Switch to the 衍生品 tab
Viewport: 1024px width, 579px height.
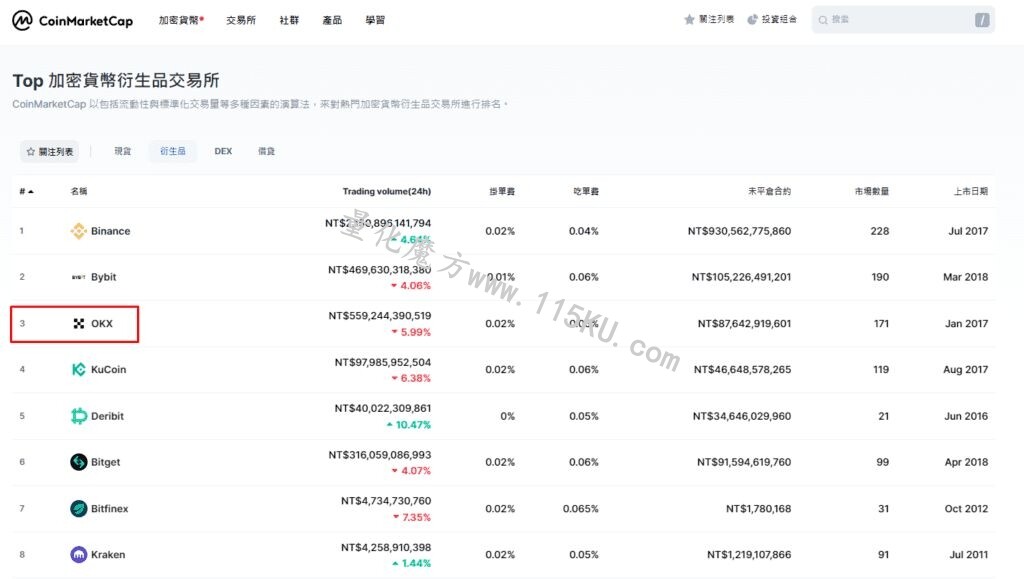point(173,151)
